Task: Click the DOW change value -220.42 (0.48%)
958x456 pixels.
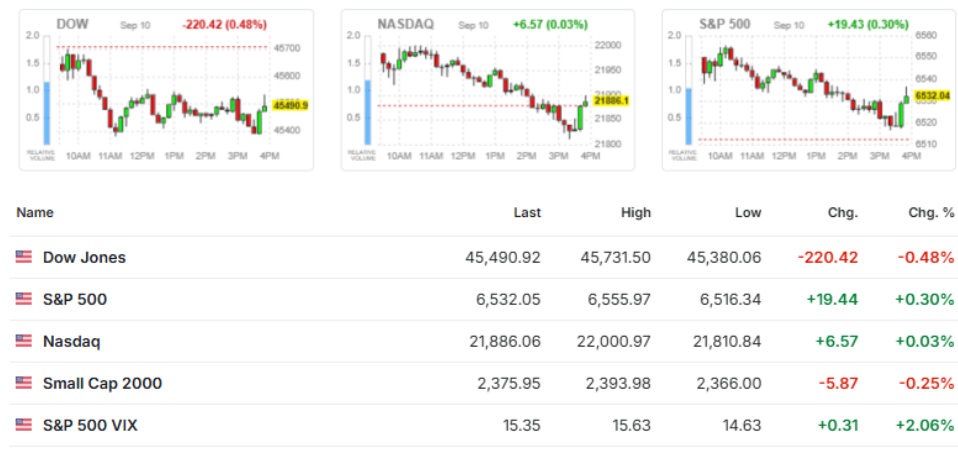Action: (x=224, y=25)
